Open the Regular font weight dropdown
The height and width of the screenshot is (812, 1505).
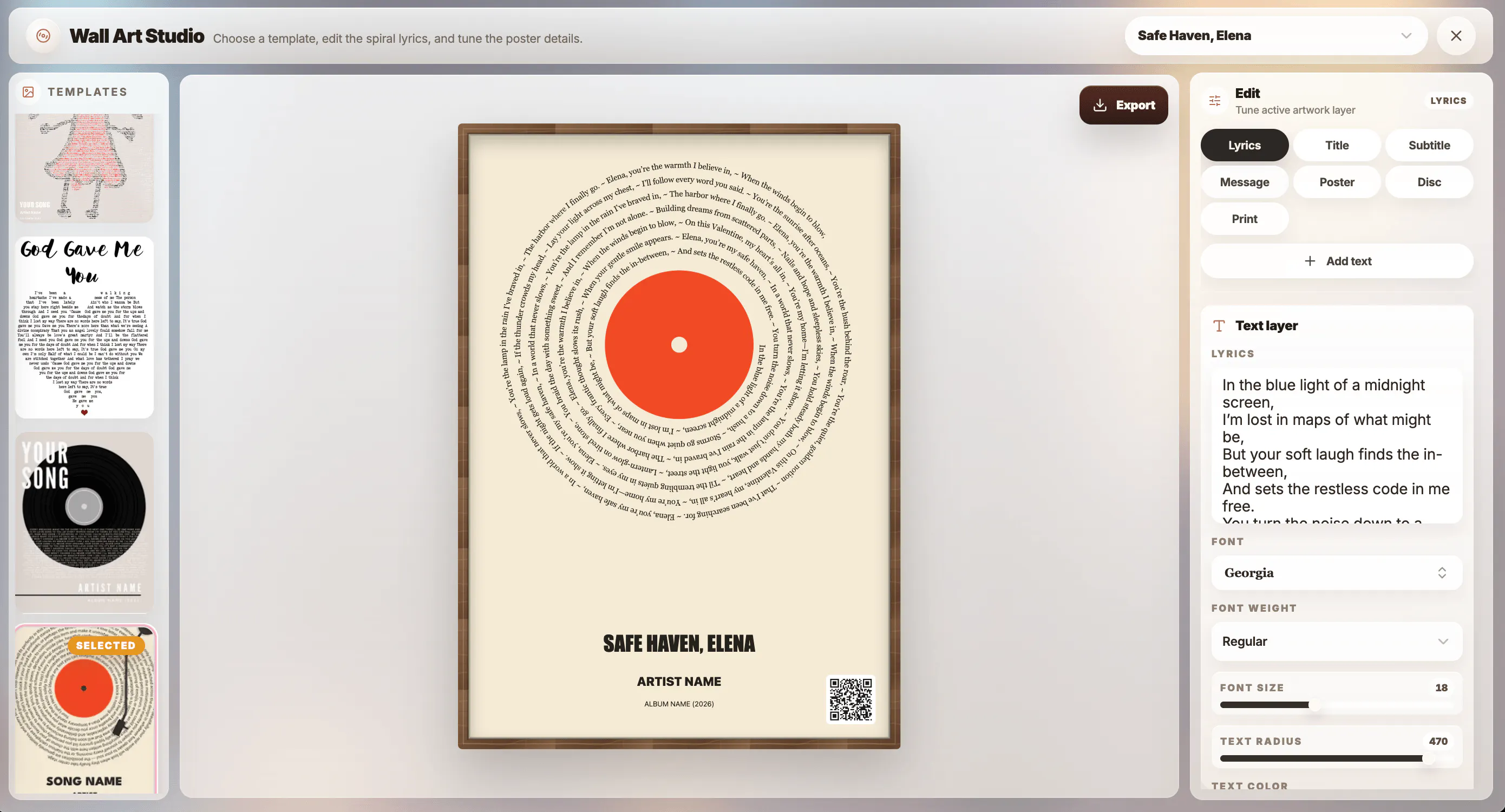coord(1337,641)
